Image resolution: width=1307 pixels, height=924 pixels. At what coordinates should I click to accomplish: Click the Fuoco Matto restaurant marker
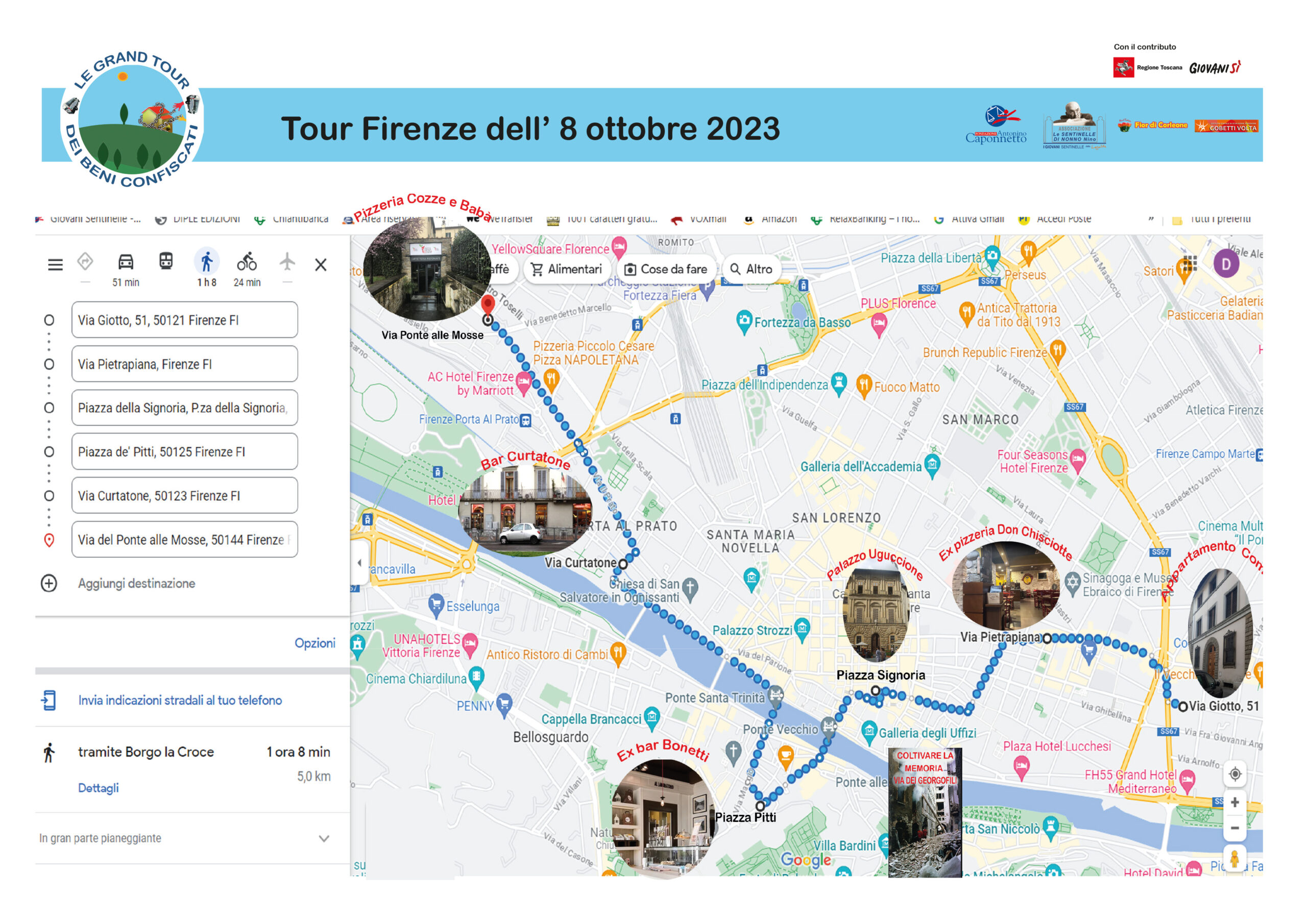(864, 386)
